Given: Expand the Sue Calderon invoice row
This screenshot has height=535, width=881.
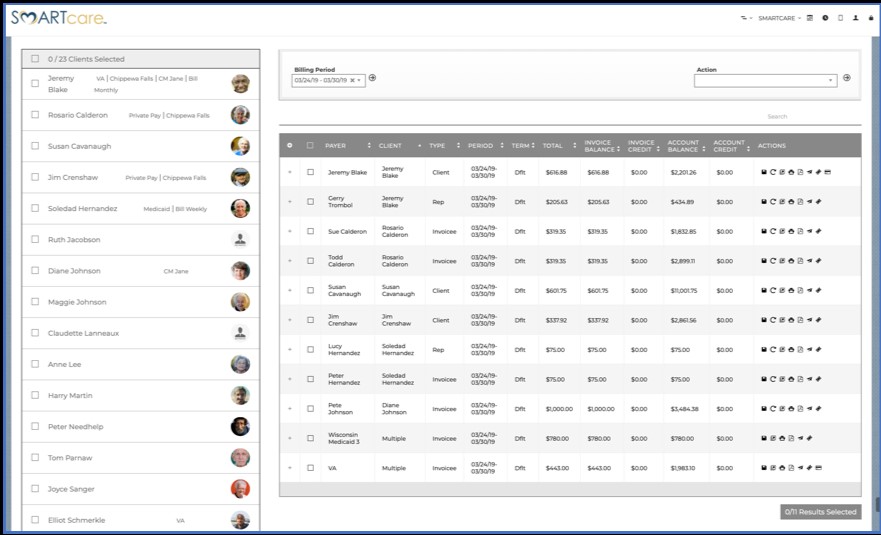Looking at the screenshot, I should click(x=289, y=232).
